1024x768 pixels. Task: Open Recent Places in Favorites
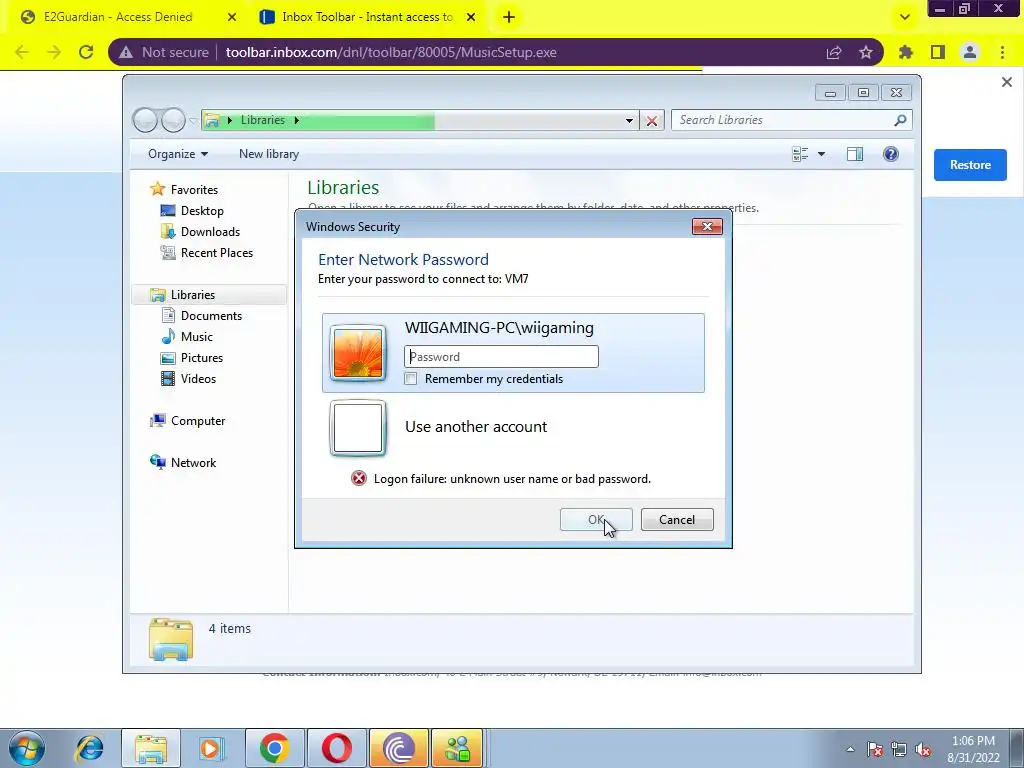(216, 253)
